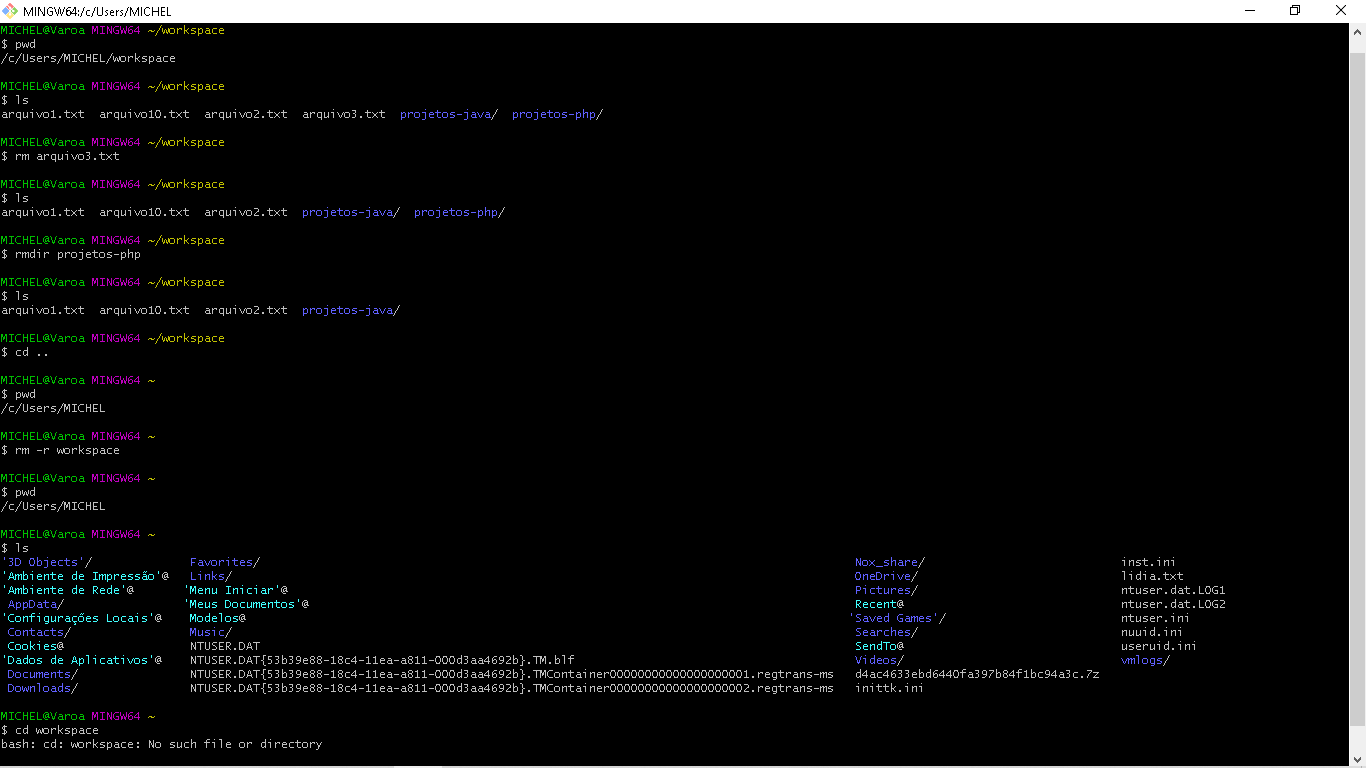
Task: Click the Music directory entry
Action: (x=211, y=632)
